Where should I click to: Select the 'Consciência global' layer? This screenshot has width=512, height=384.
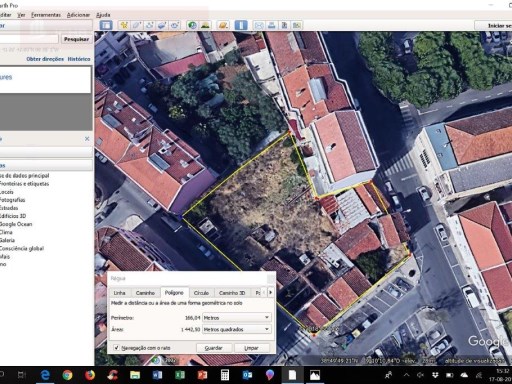point(21,248)
